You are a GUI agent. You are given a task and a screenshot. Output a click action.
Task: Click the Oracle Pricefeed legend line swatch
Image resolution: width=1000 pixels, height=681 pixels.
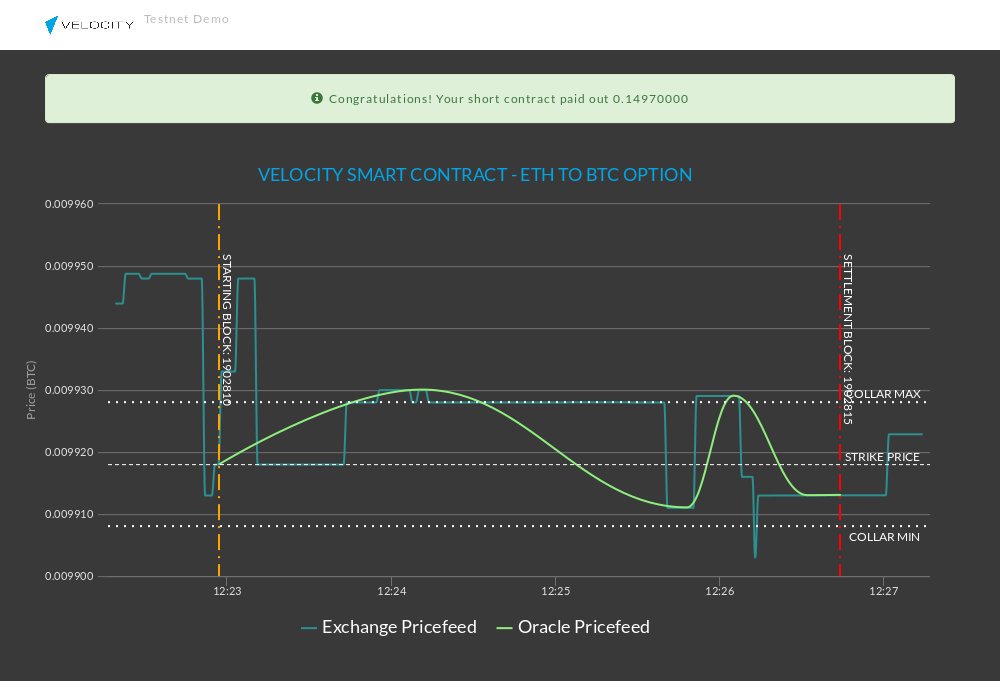(x=504, y=628)
